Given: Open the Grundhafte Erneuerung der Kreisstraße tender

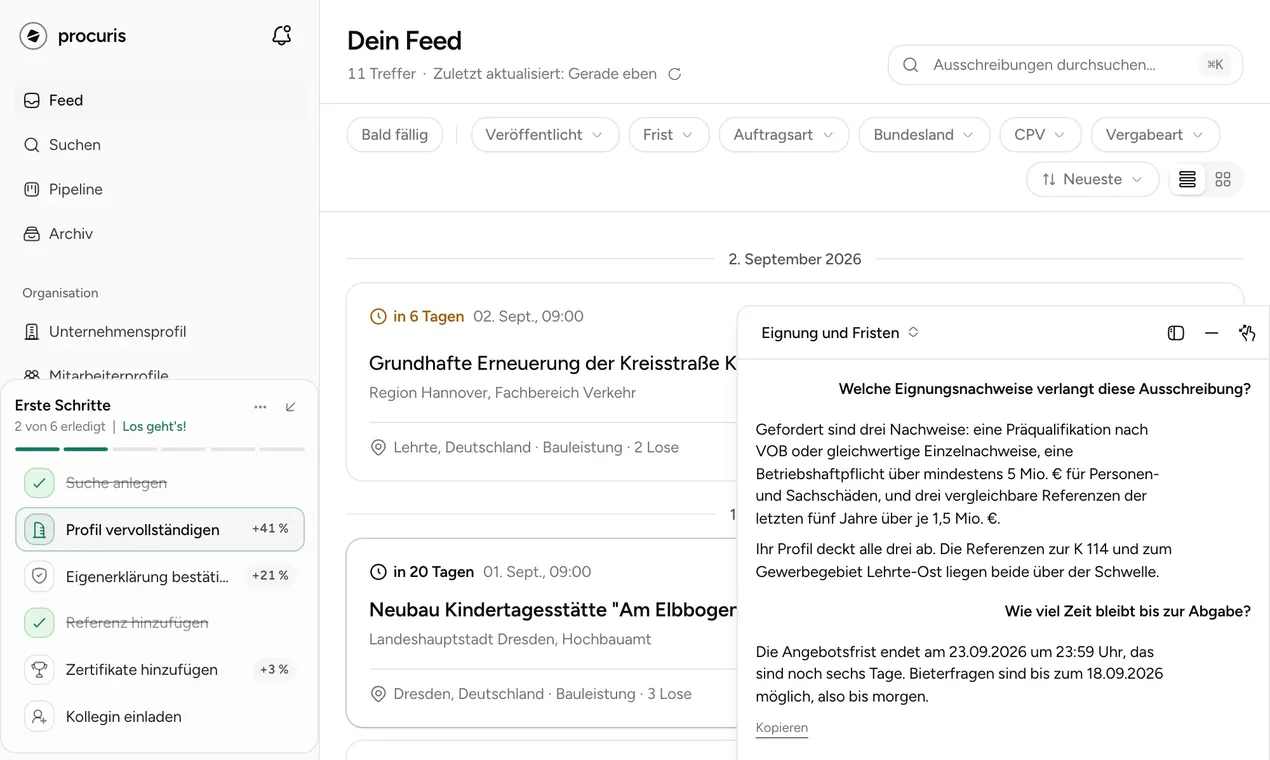Looking at the screenshot, I should click(x=553, y=363).
